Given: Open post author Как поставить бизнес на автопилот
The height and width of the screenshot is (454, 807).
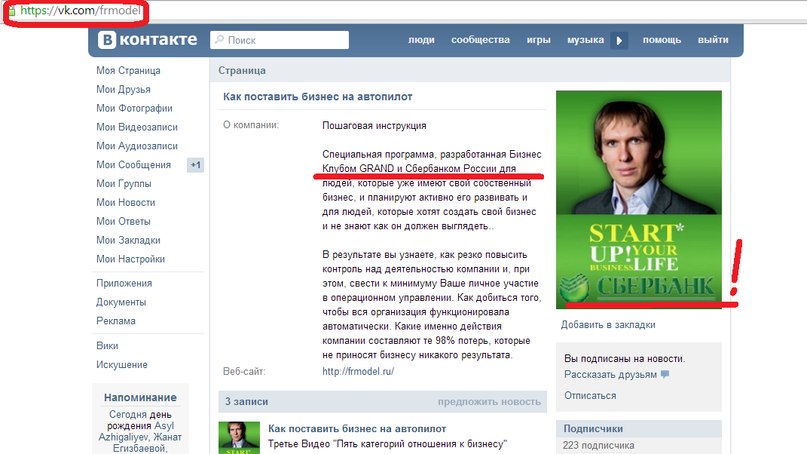Looking at the screenshot, I should coord(357,428).
